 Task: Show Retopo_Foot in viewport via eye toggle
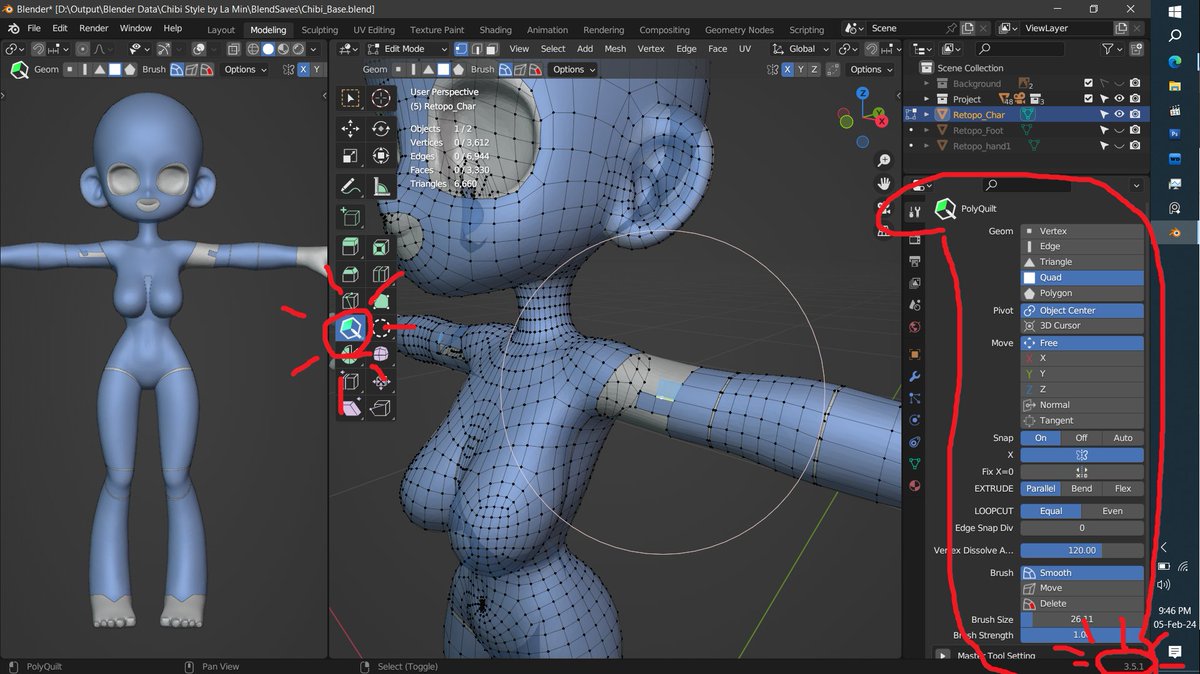point(1120,130)
